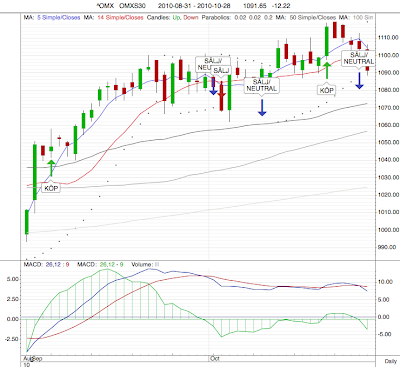Image resolution: width=400 pixels, height=367 pixels.
Task: Click the green MACD 26,12 - 9 legend
Action: click(x=100, y=264)
